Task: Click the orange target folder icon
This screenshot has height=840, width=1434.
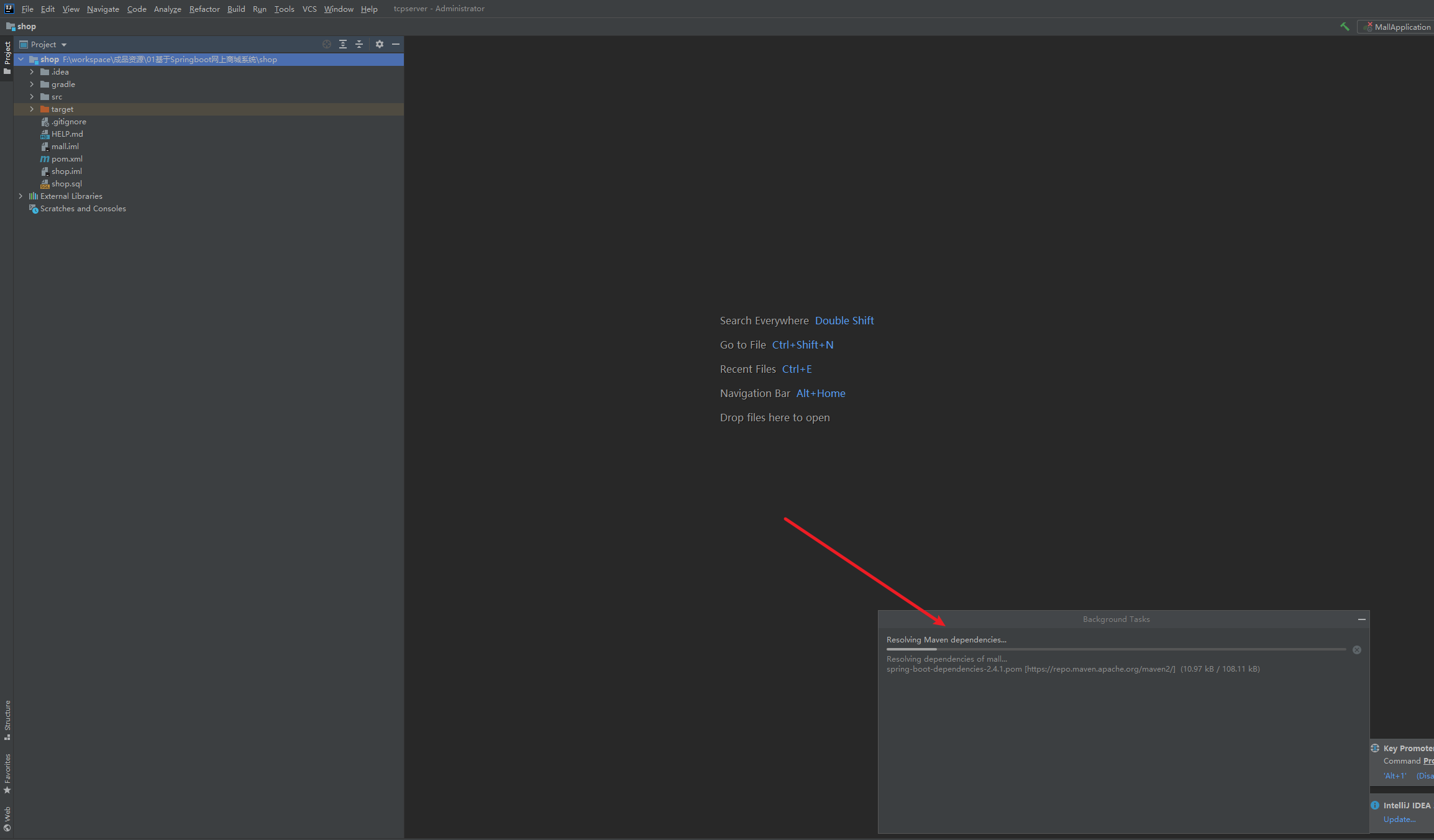Action: point(45,109)
